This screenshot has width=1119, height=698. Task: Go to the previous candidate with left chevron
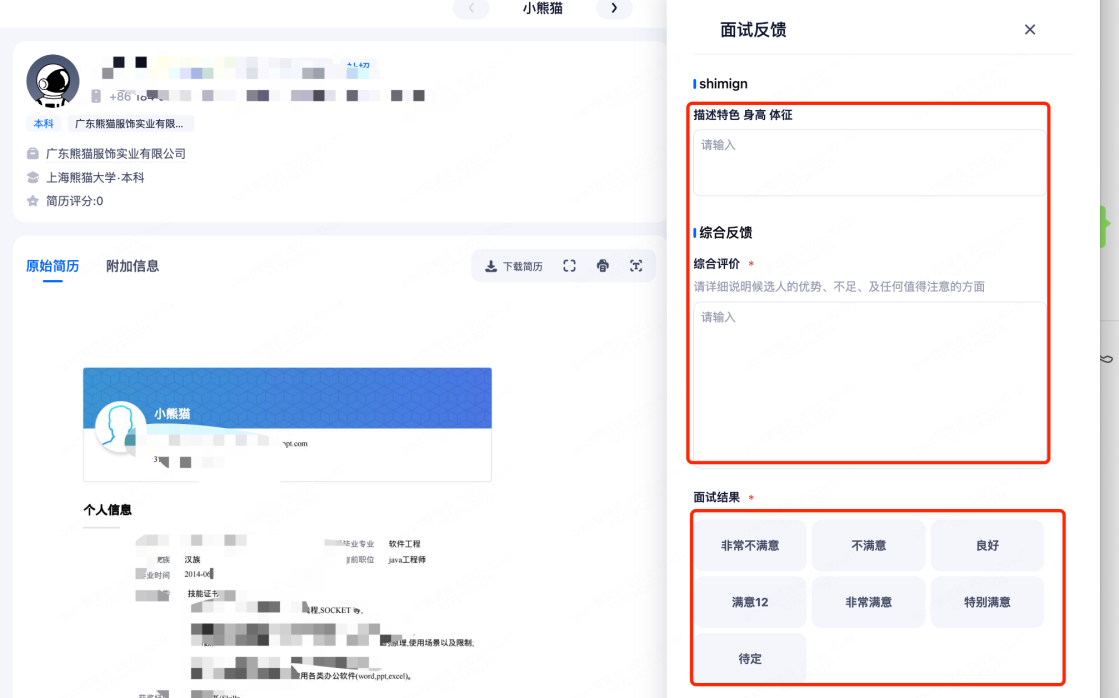coord(471,8)
